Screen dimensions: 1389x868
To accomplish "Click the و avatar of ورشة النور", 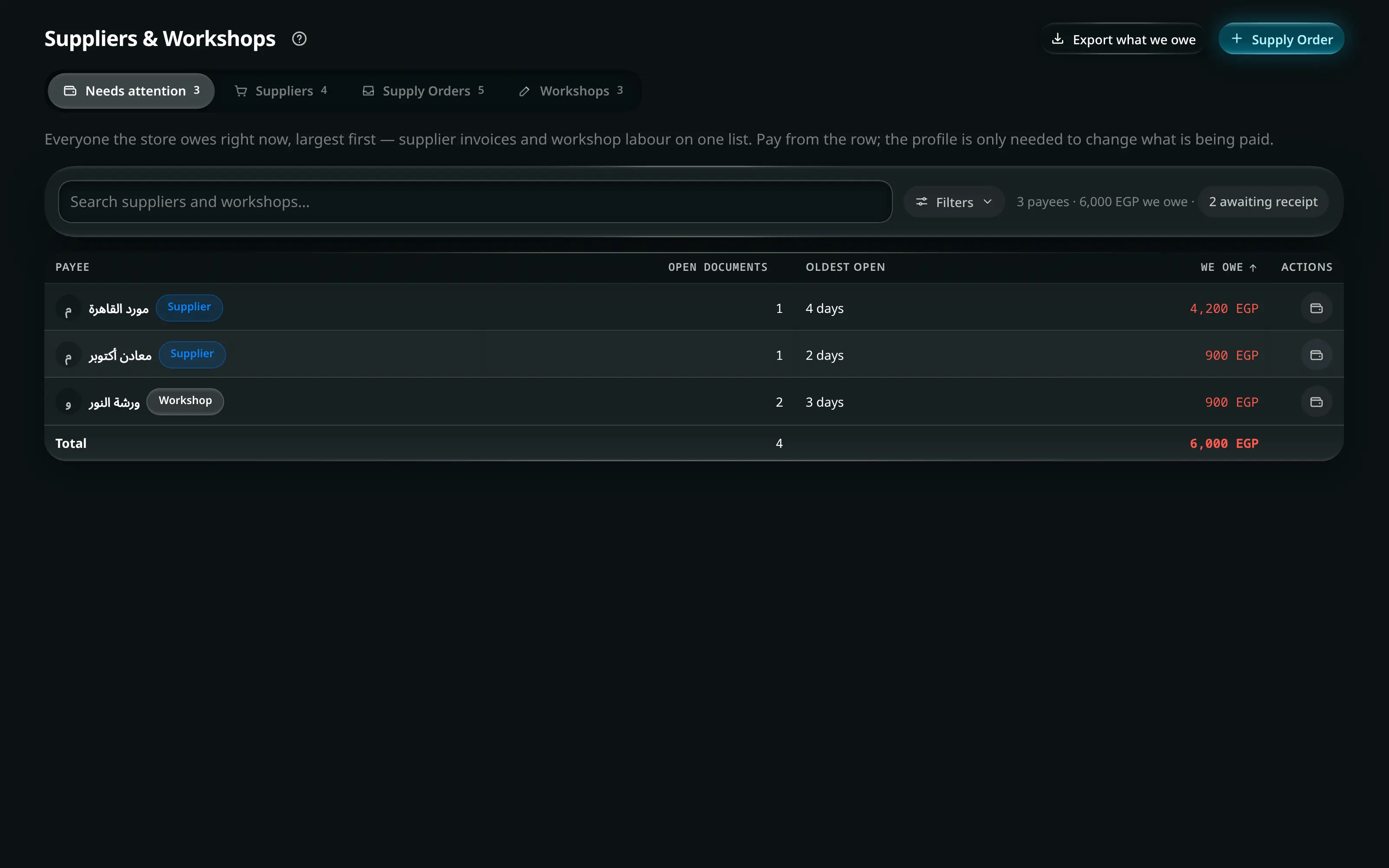I will tap(68, 402).
